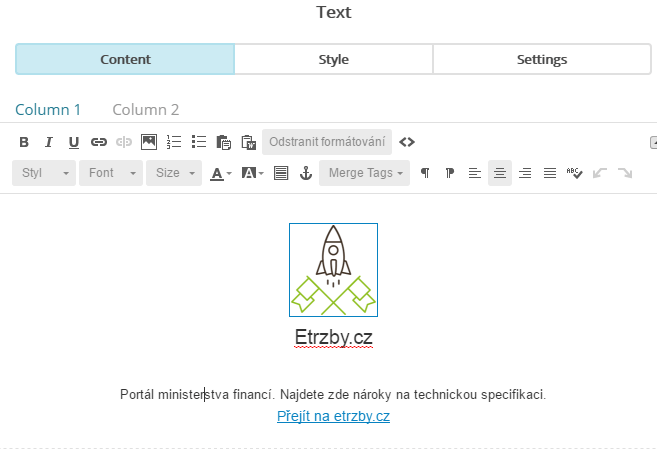Open the text color picker

pos(220,173)
